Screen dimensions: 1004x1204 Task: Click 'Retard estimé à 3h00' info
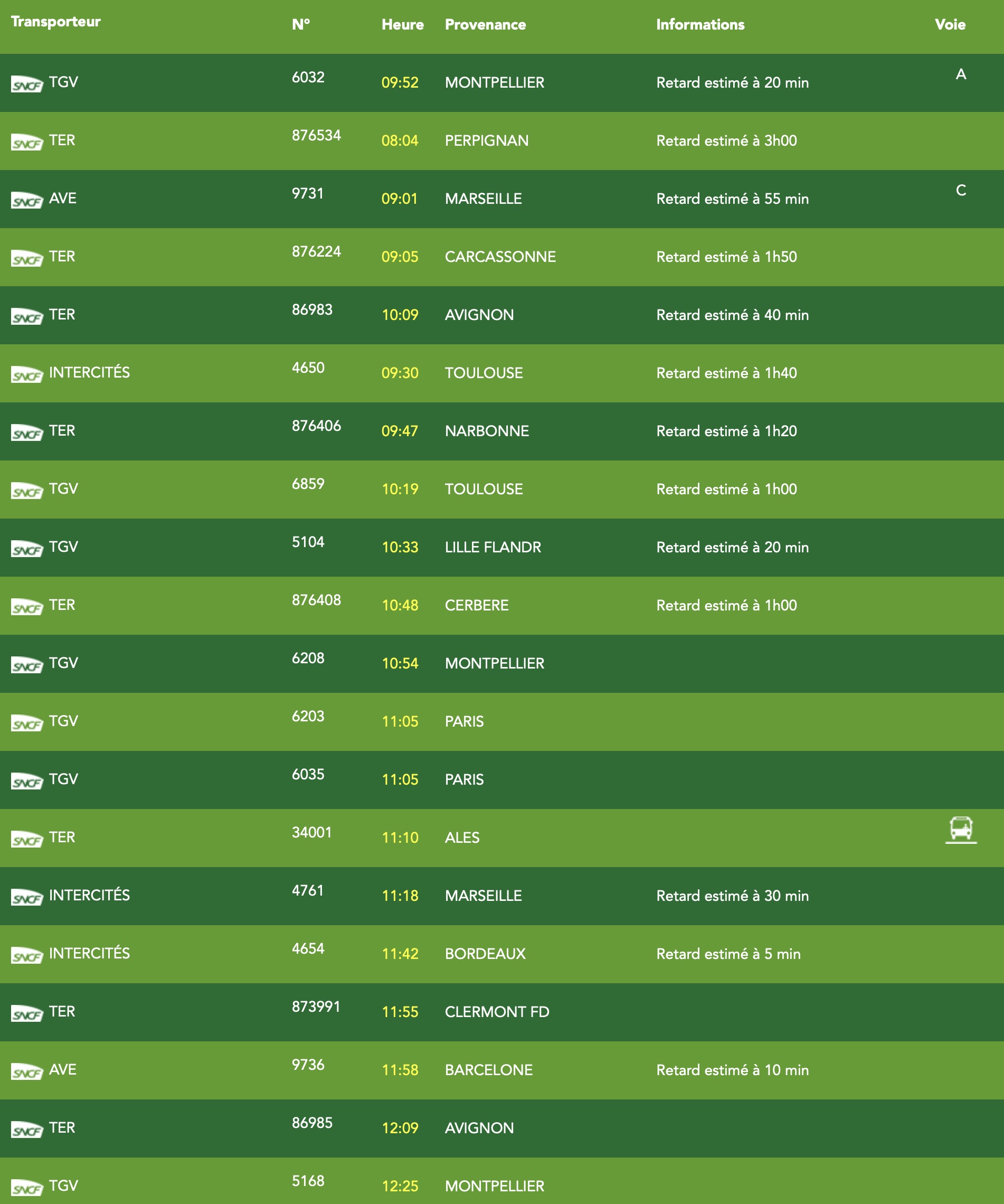click(727, 140)
